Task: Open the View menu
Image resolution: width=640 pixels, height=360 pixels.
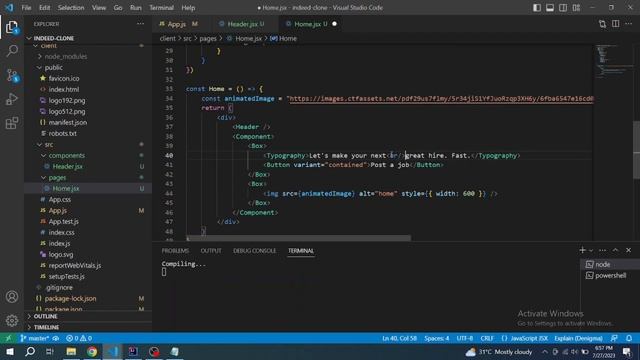Action: [x=99, y=8]
